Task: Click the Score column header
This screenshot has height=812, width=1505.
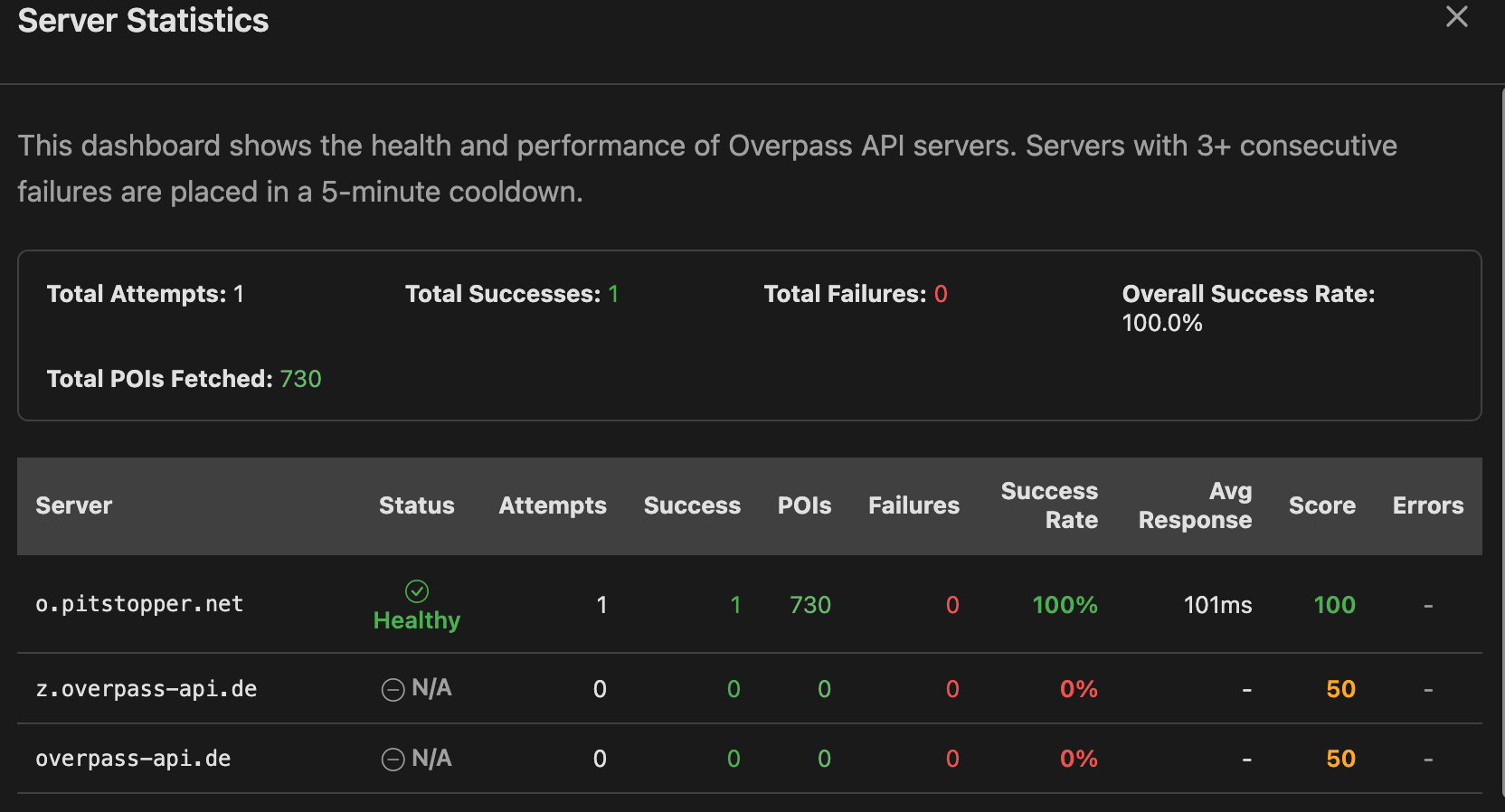Action: point(1321,505)
